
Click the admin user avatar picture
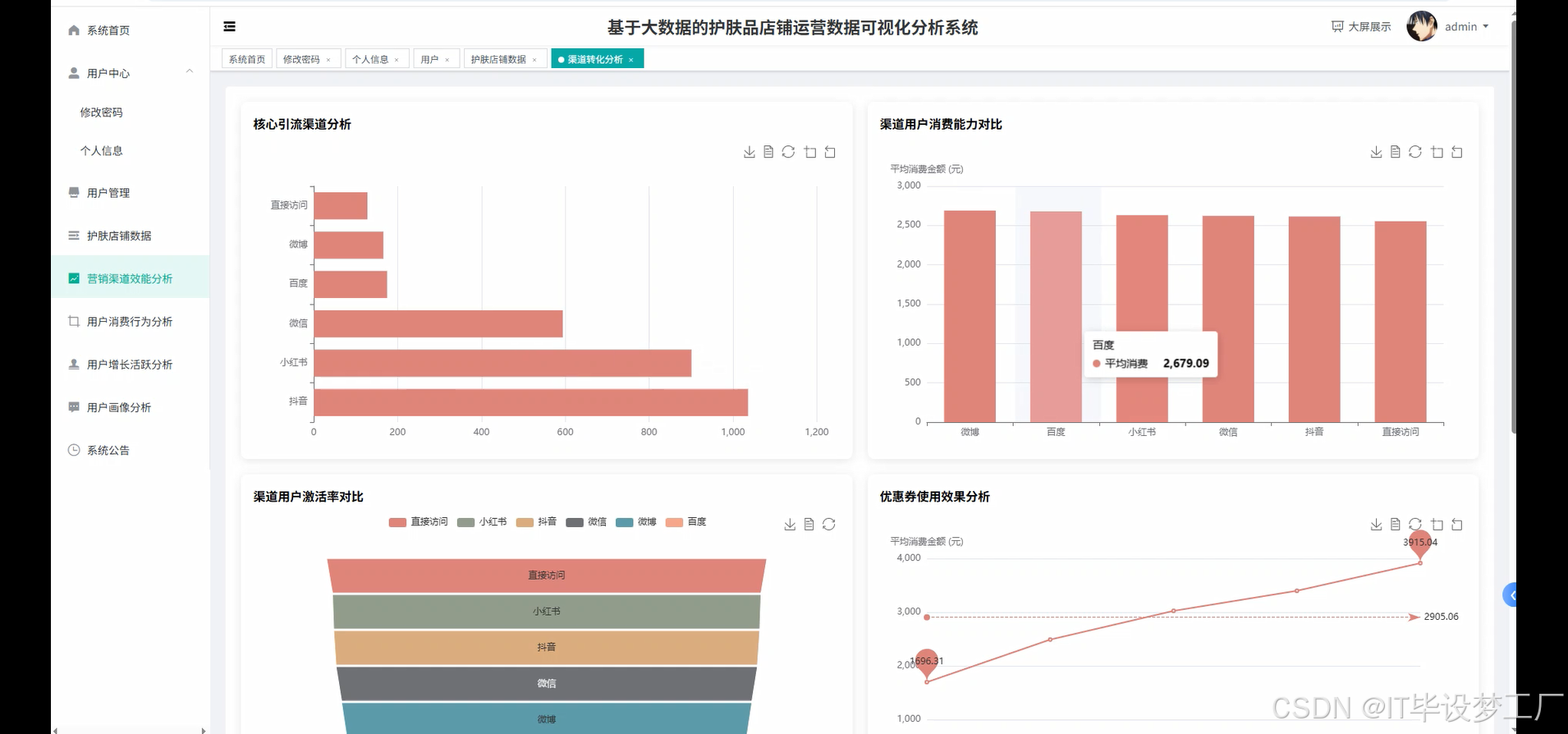(1422, 26)
